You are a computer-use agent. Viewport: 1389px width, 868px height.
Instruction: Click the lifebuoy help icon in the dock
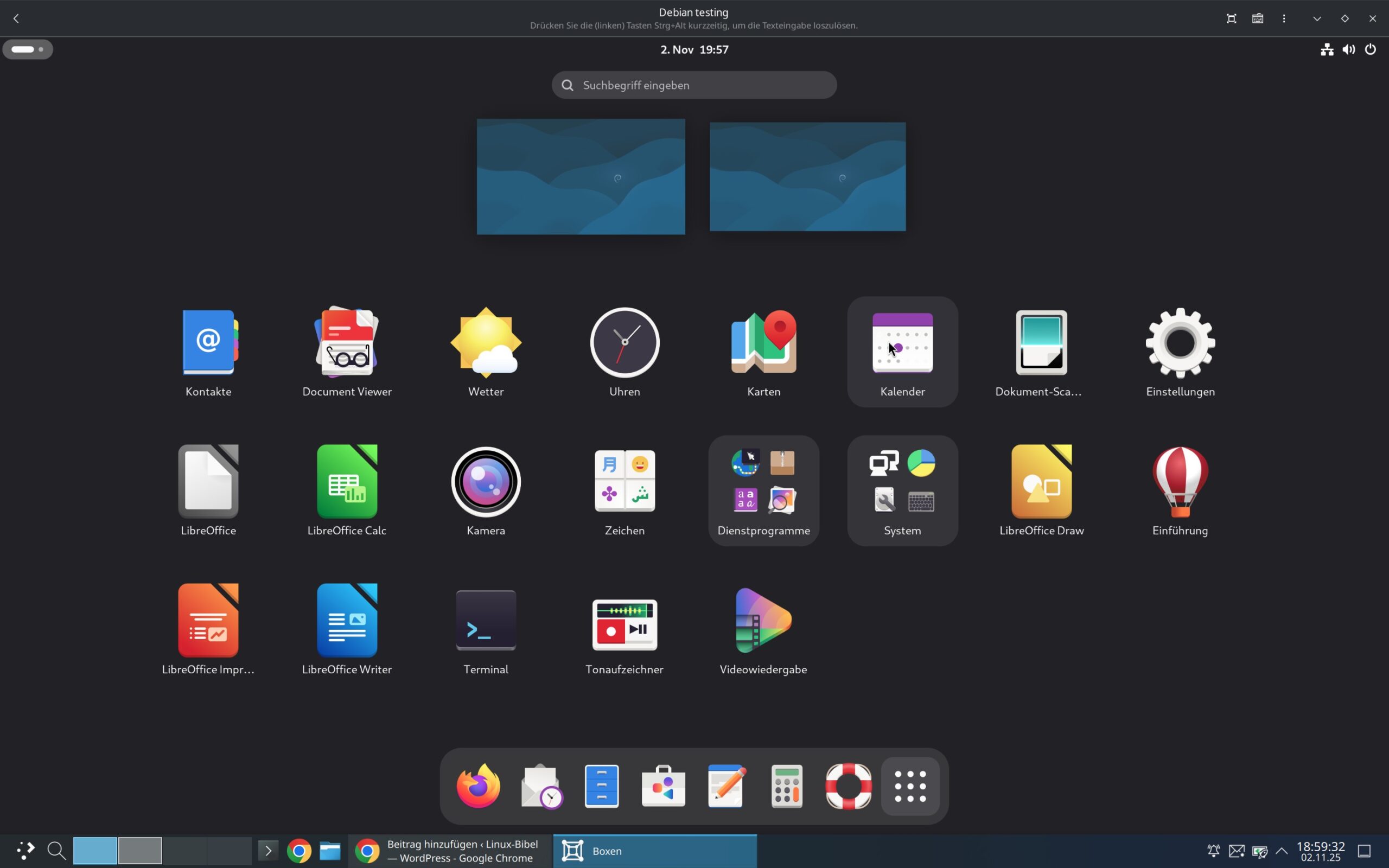(849, 786)
